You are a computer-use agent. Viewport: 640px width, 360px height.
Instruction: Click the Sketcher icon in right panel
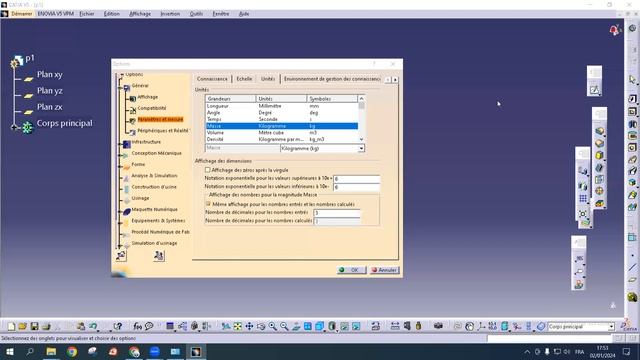point(594,90)
